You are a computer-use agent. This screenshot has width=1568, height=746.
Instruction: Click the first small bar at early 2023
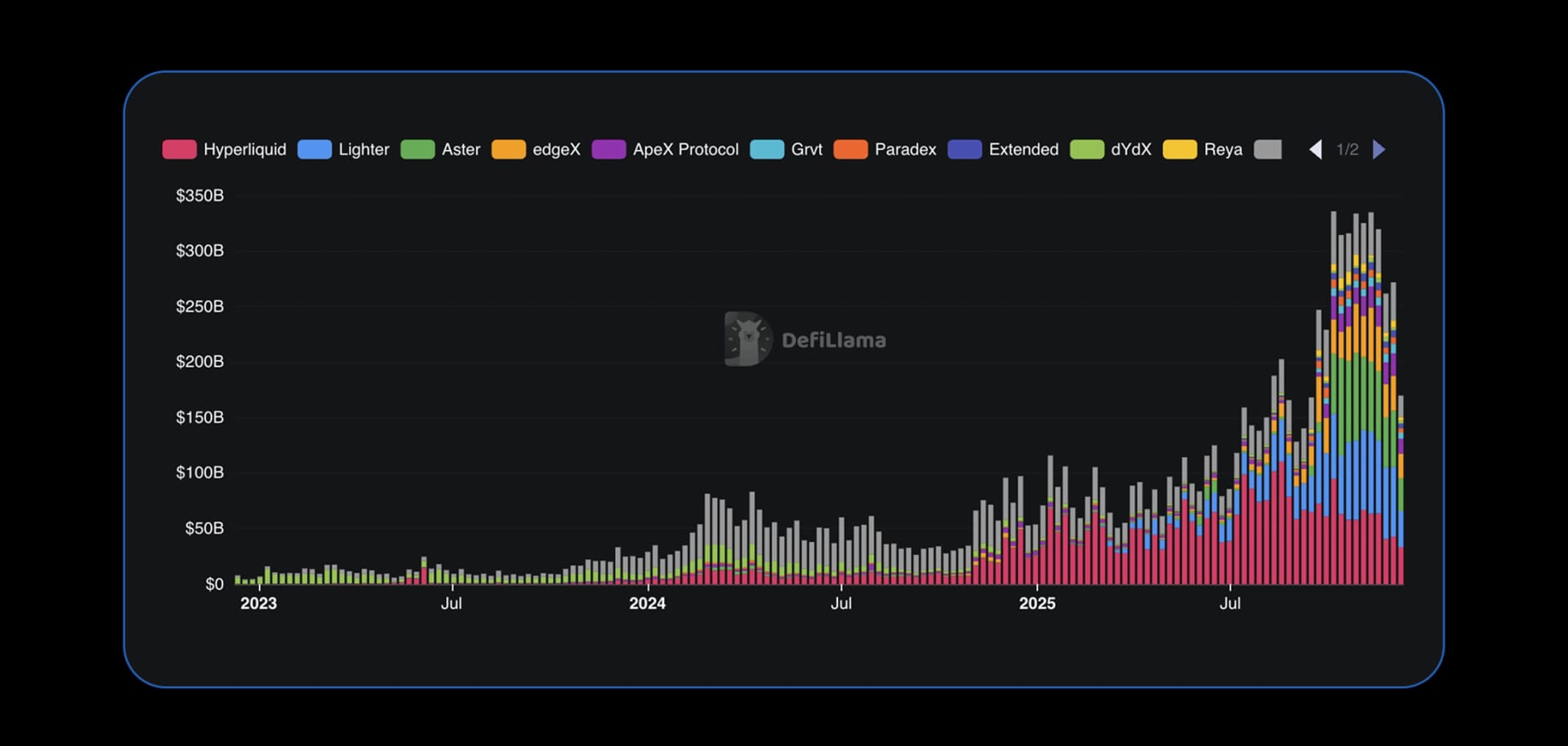point(237,581)
